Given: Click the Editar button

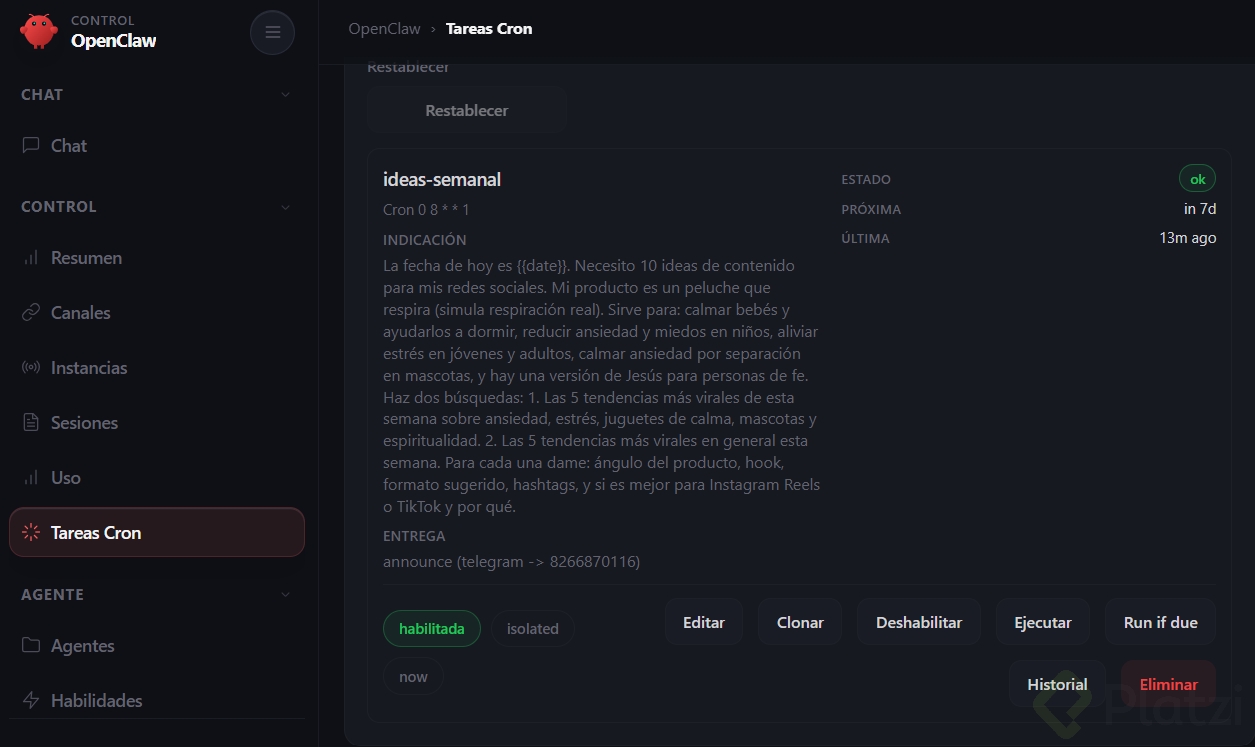Looking at the screenshot, I should point(703,622).
